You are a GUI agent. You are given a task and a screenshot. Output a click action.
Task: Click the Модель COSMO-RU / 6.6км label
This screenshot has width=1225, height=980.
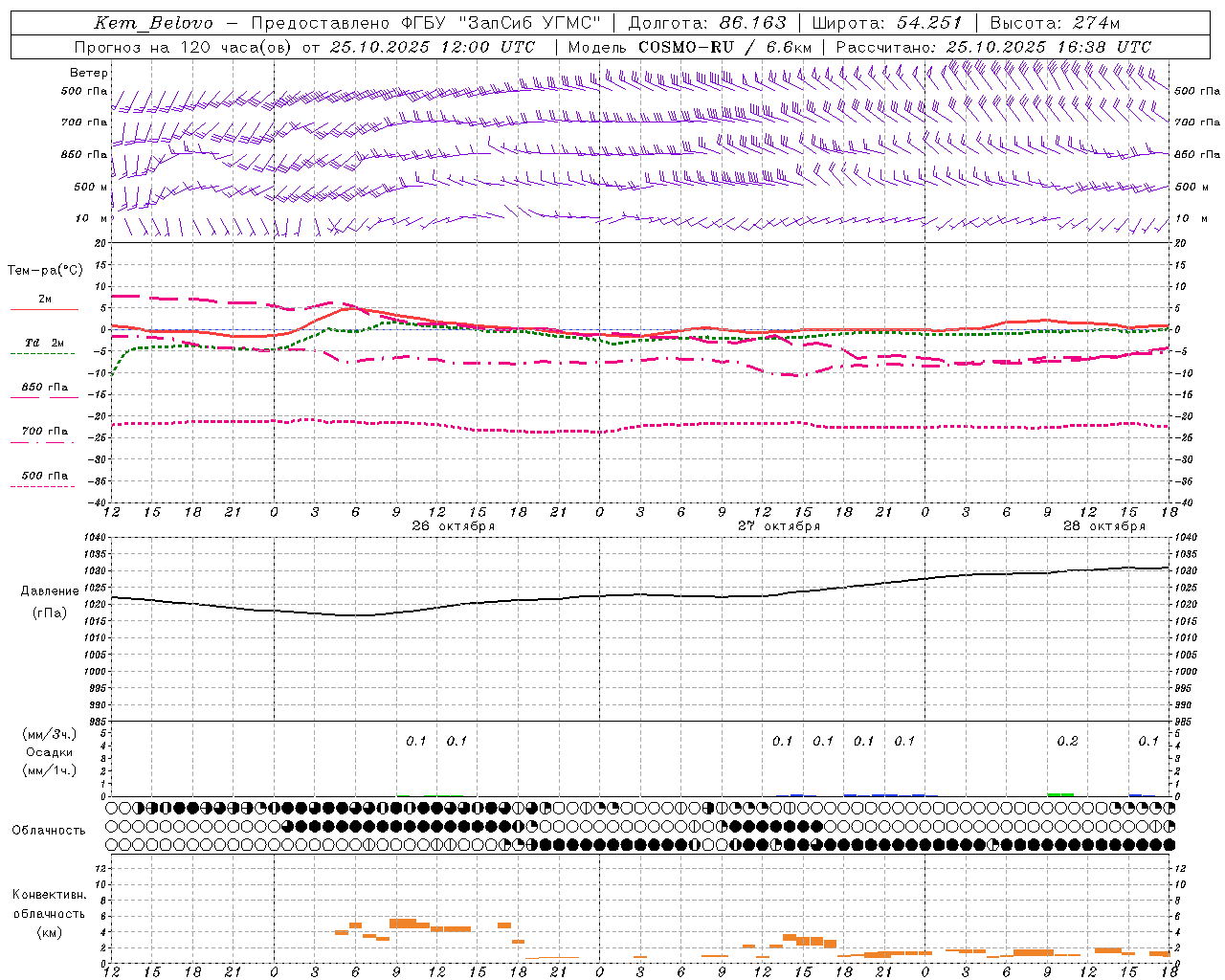(x=689, y=47)
